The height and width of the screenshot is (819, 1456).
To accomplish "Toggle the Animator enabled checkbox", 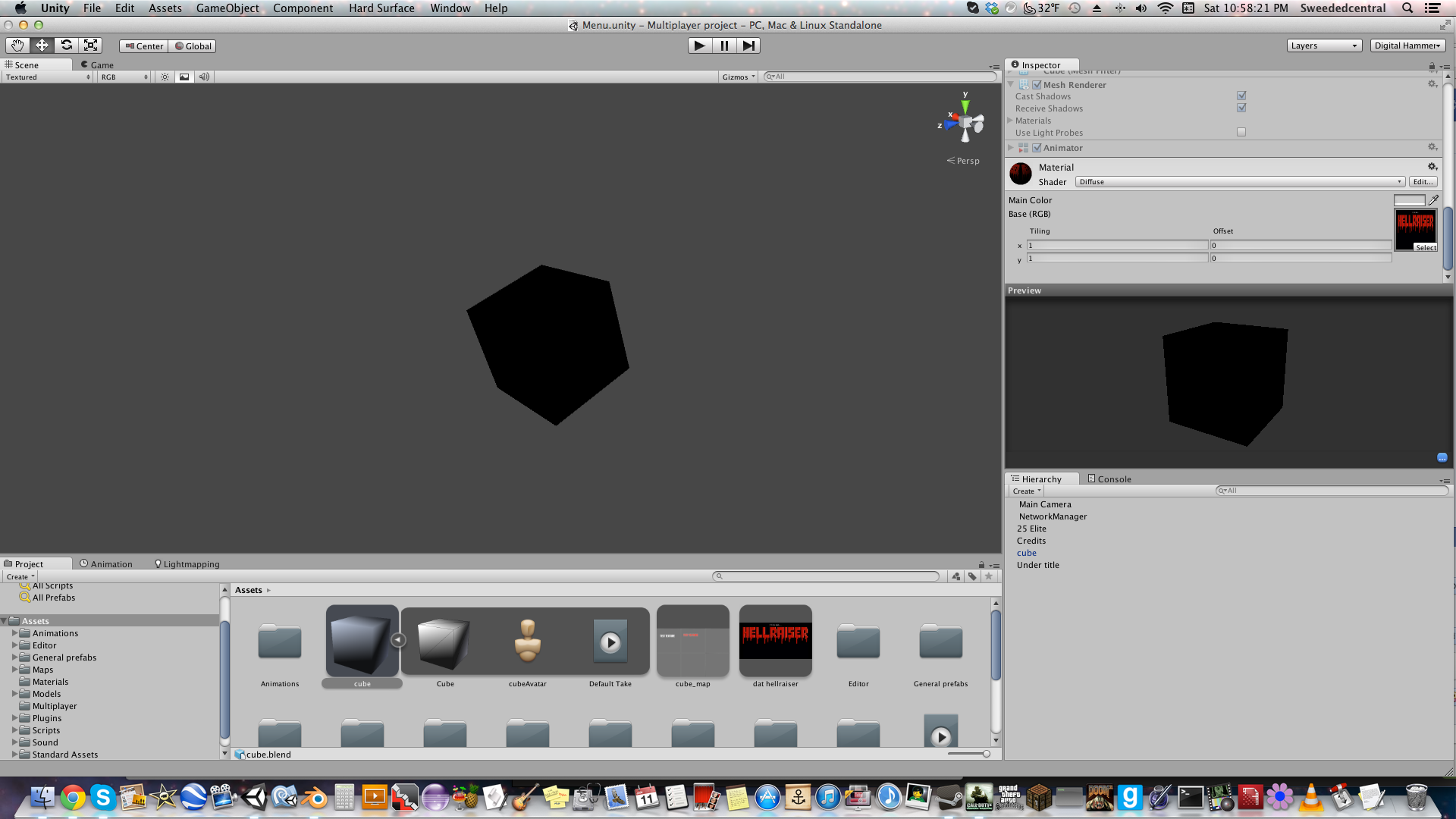I will (x=1037, y=148).
